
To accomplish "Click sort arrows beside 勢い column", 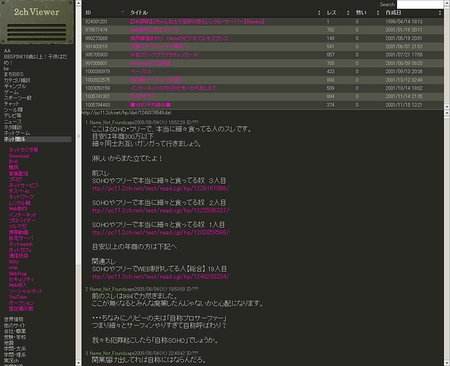I will click(x=378, y=13).
